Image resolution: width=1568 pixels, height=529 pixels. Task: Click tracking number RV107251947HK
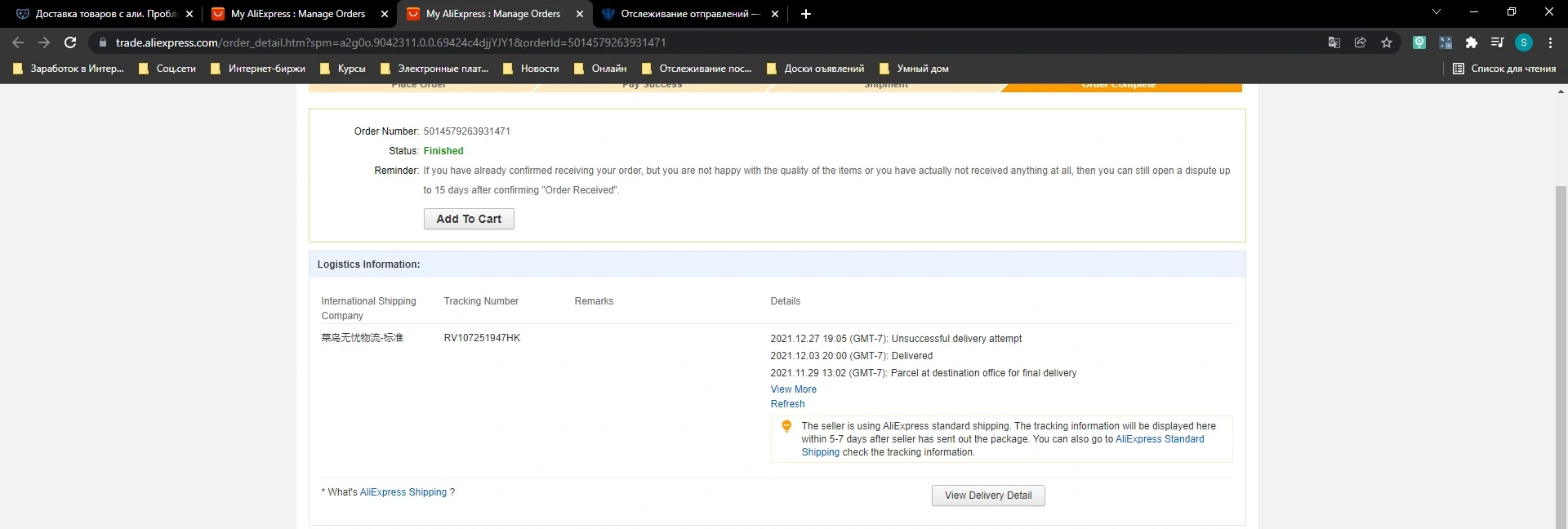(482, 338)
